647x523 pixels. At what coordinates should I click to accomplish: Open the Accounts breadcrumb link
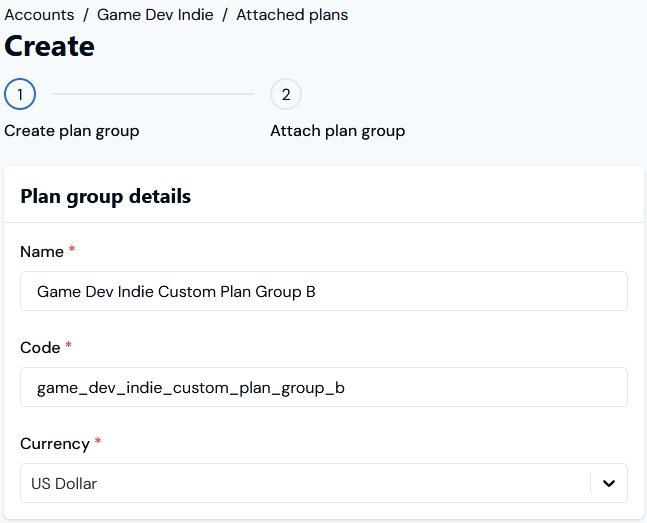click(x=39, y=15)
